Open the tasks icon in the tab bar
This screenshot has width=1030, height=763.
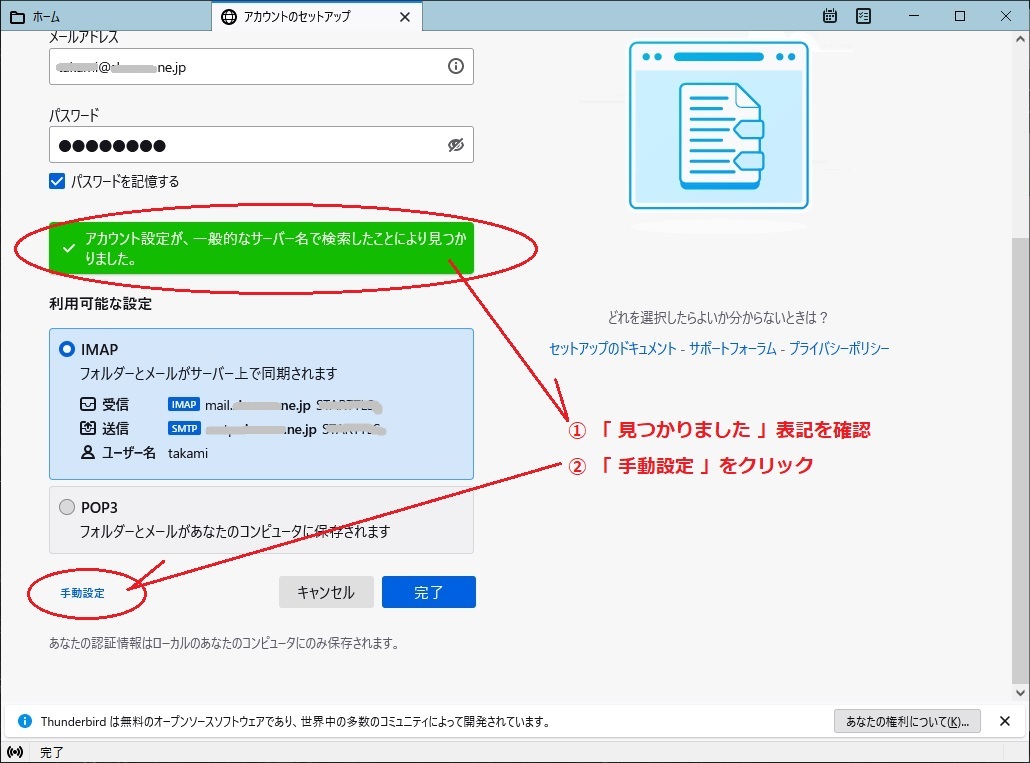point(863,16)
